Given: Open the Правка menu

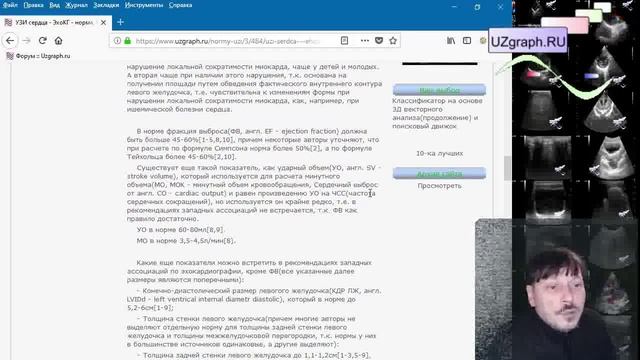Looking at the screenshot, I should click(x=33, y=5).
